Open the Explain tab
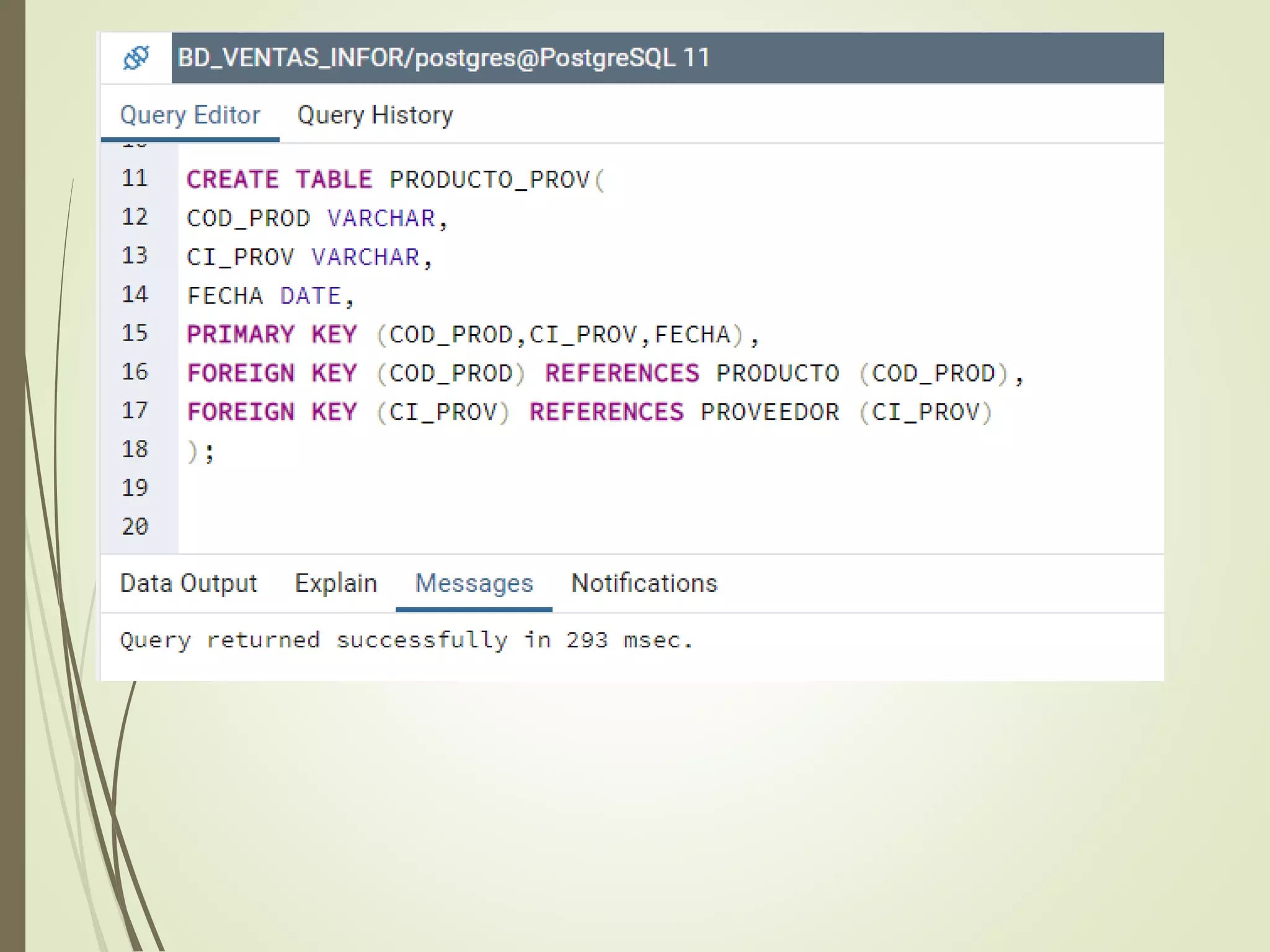1270x952 pixels. tap(335, 583)
